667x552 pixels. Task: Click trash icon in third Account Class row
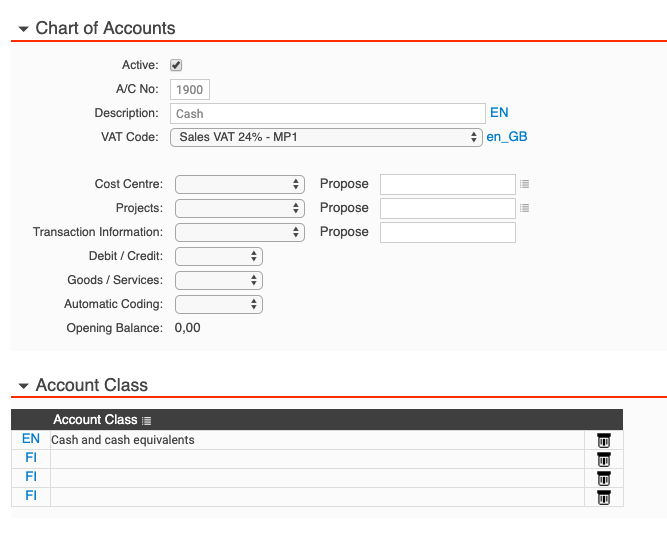pos(603,478)
